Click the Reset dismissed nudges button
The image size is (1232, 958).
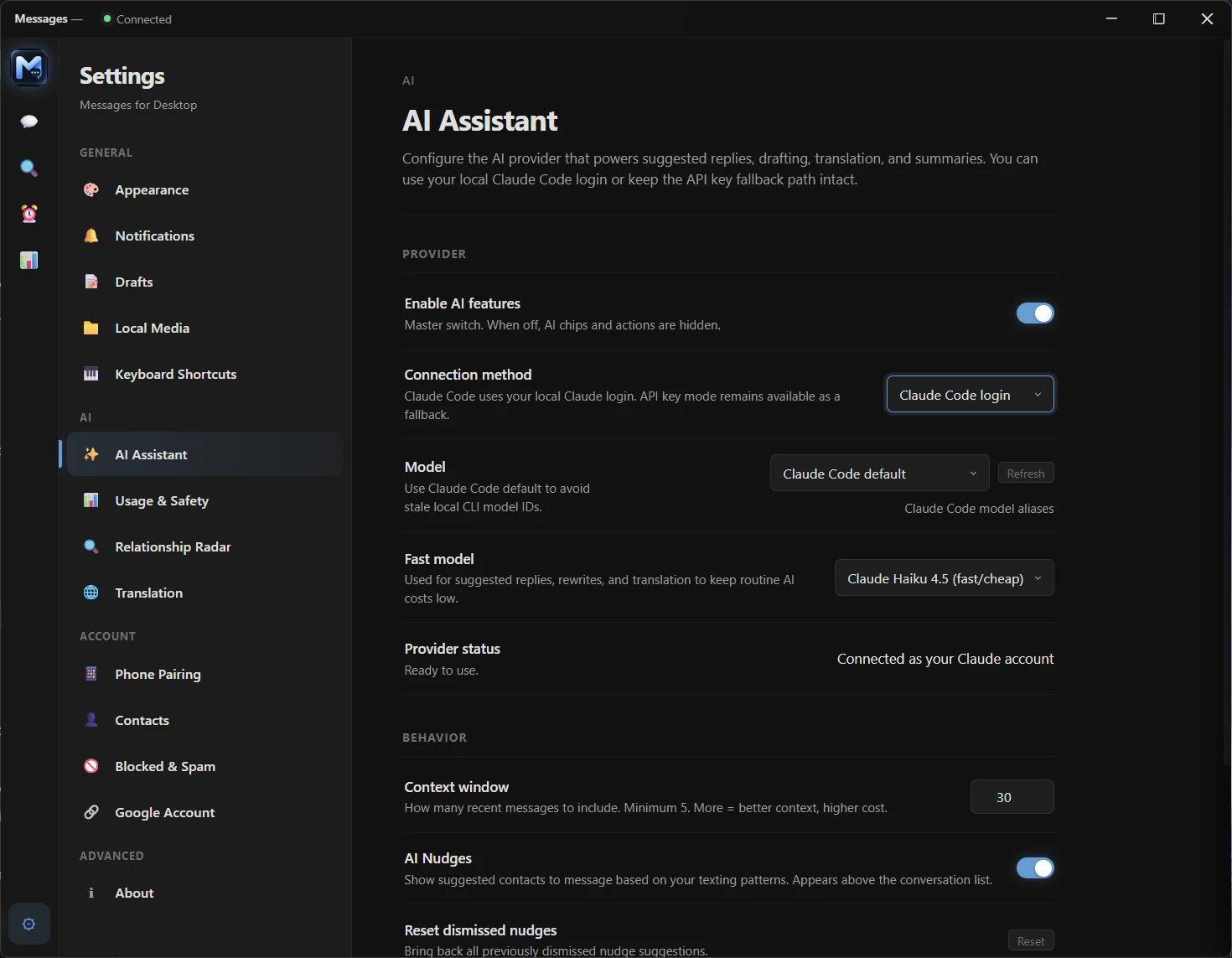(1031, 941)
